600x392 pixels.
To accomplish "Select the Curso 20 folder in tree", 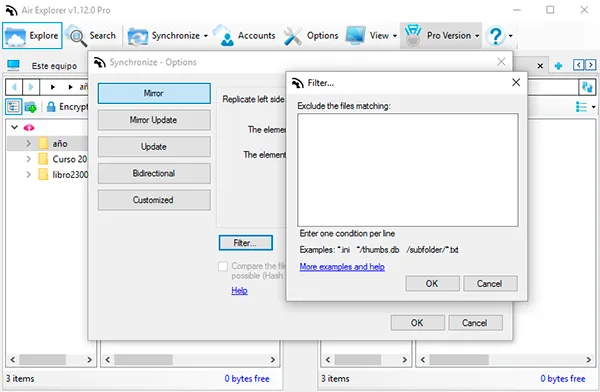I will (x=70, y=159).
